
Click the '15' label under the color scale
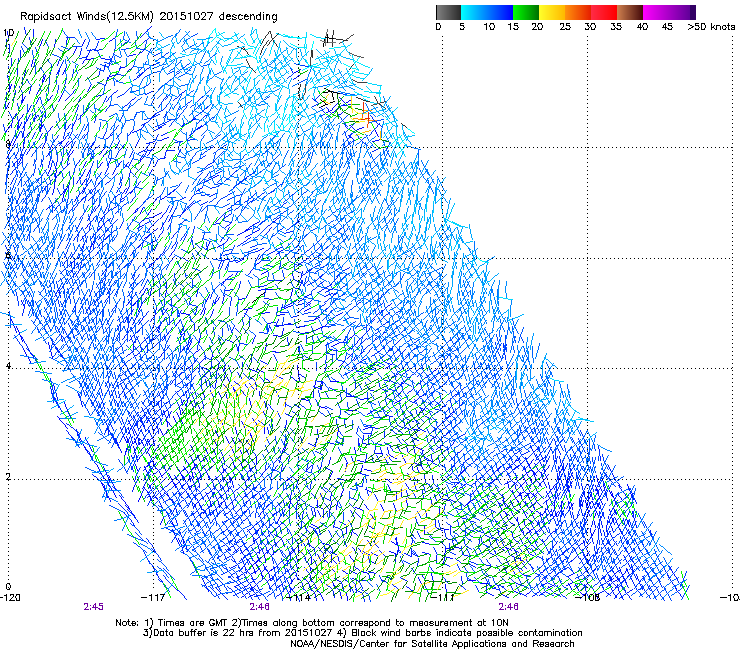pyautogui.click(x=513, y=27)
